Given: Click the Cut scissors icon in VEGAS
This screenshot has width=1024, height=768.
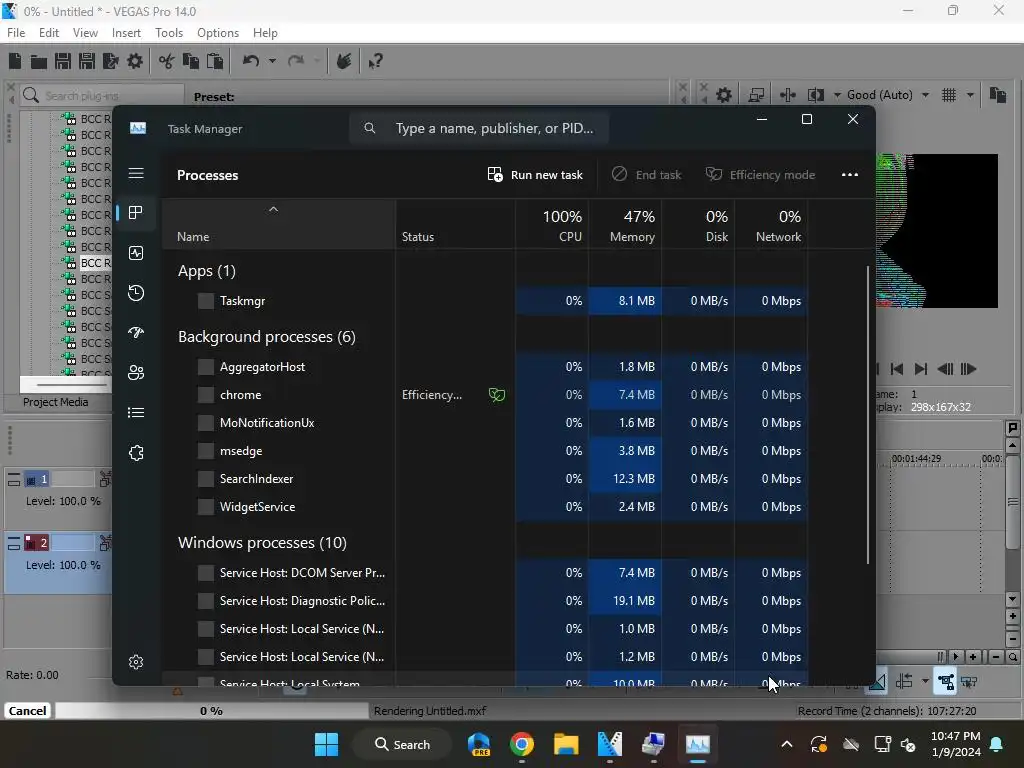Looking at the screenshot, I should tap(167, 61).
